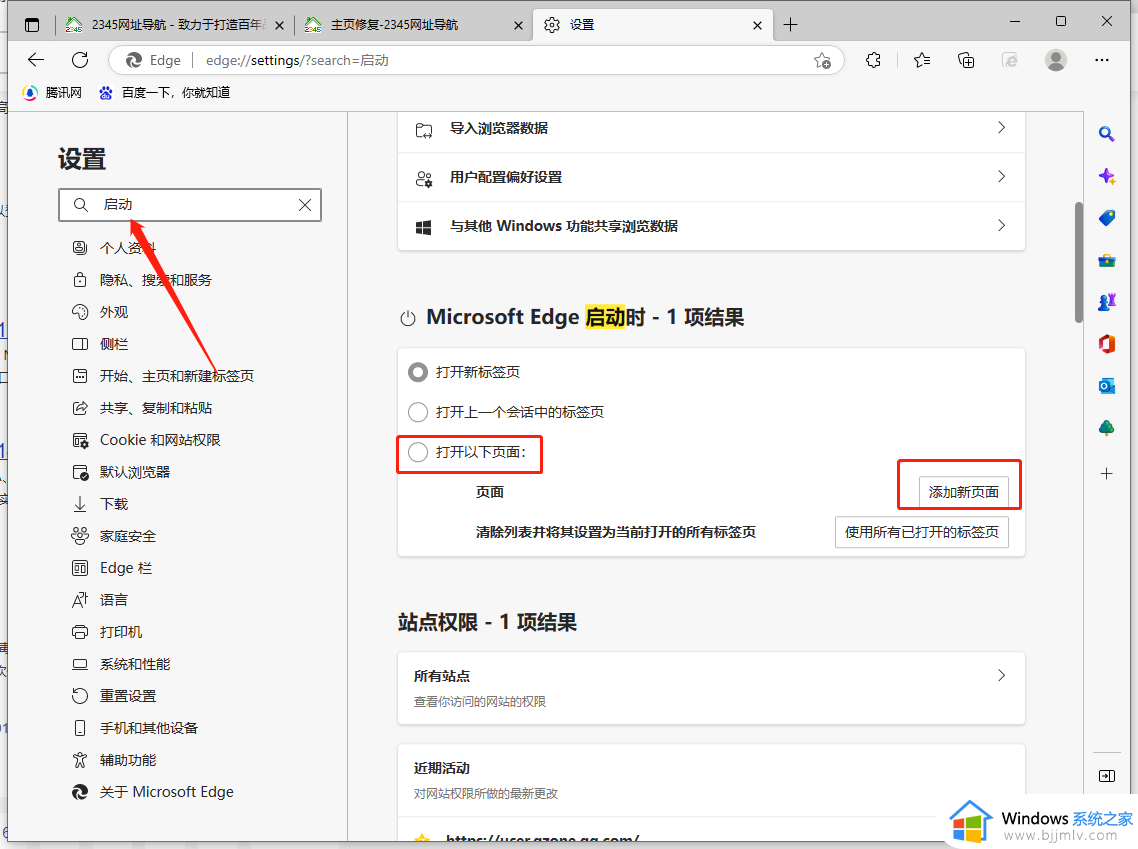Open 开始、主页和新建标签页 section

[163, 376]
